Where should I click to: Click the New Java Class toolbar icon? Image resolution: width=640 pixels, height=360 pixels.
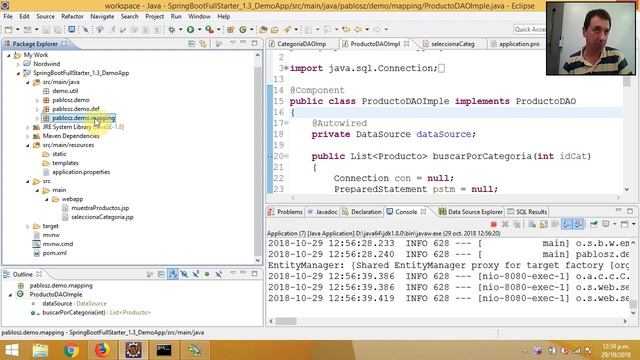[x=243, y=29]
